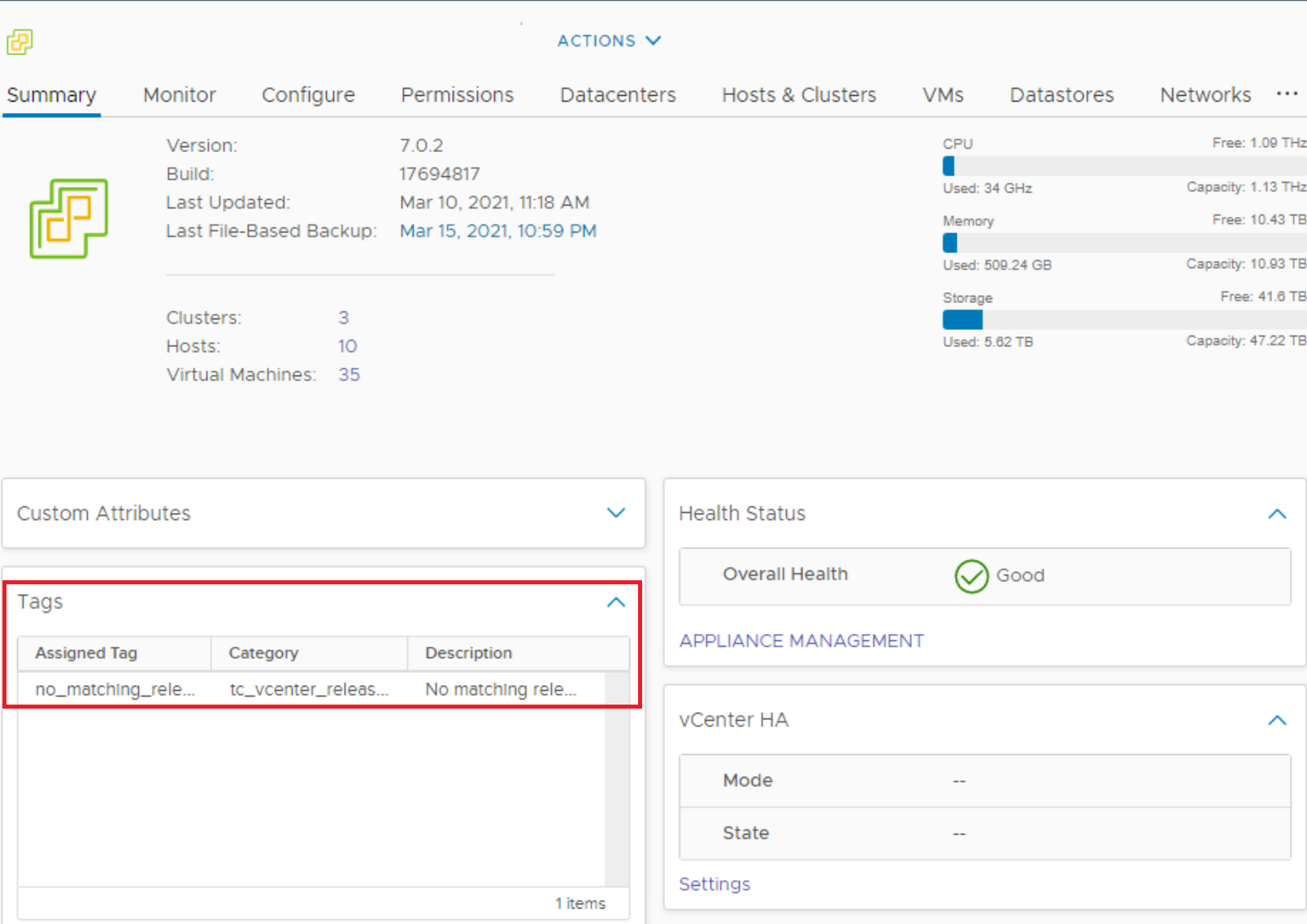Viewport: 1307px width, 924px height.
Task: Open the Permissions tab
Action: 457,94
